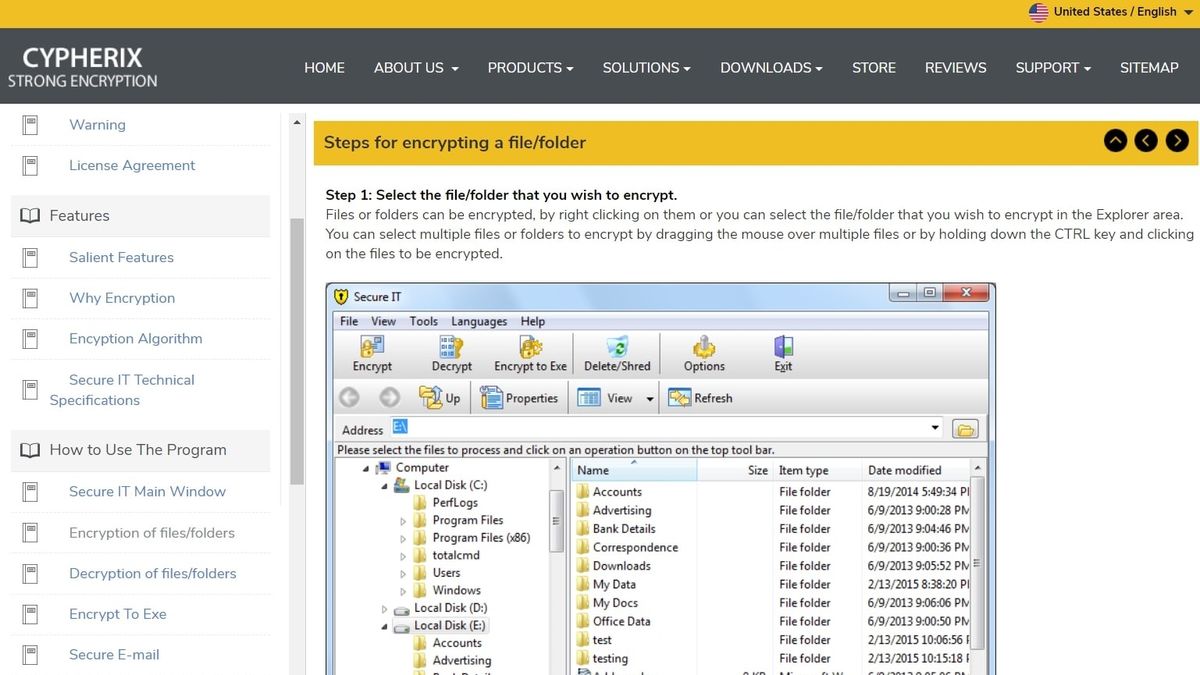This screenshot has width=1200, height=675.
Task: Open the Properties panel icon
Action: 519,397
